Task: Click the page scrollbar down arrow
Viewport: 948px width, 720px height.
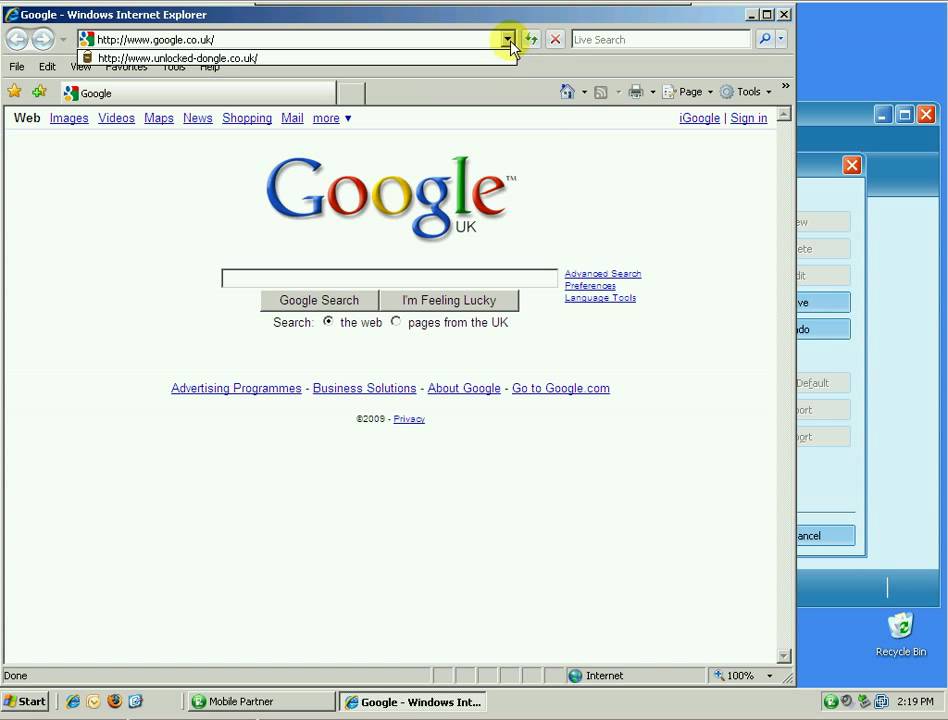Action: (x=784, y=656)
